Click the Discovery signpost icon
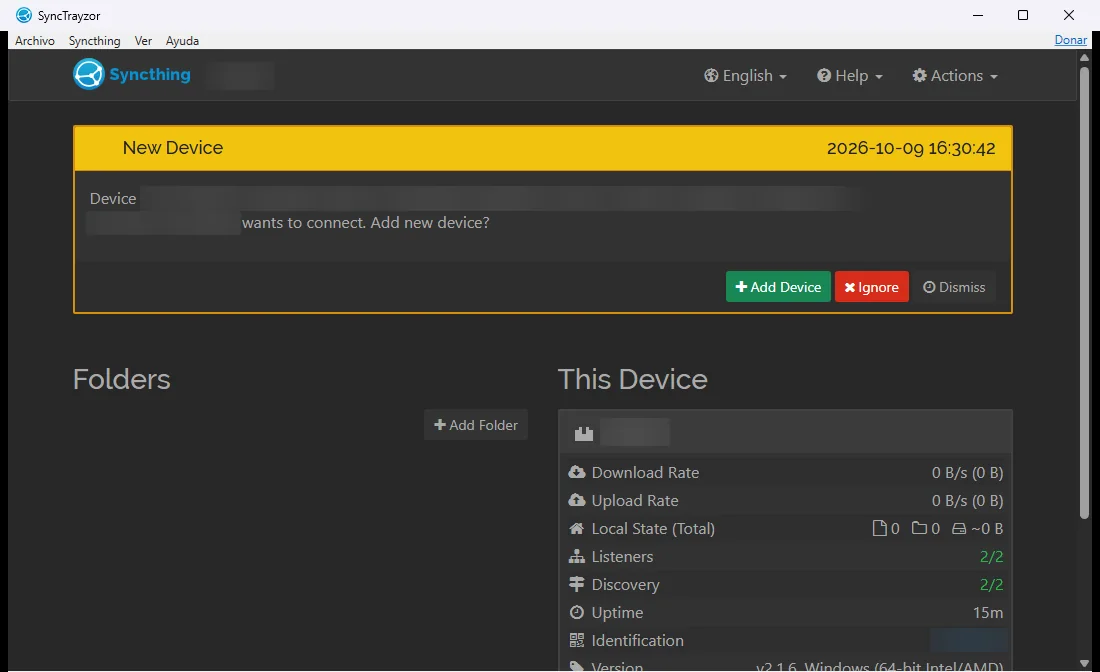The height and width of the screenshot is (672, 1100). [x=577, y=584]
